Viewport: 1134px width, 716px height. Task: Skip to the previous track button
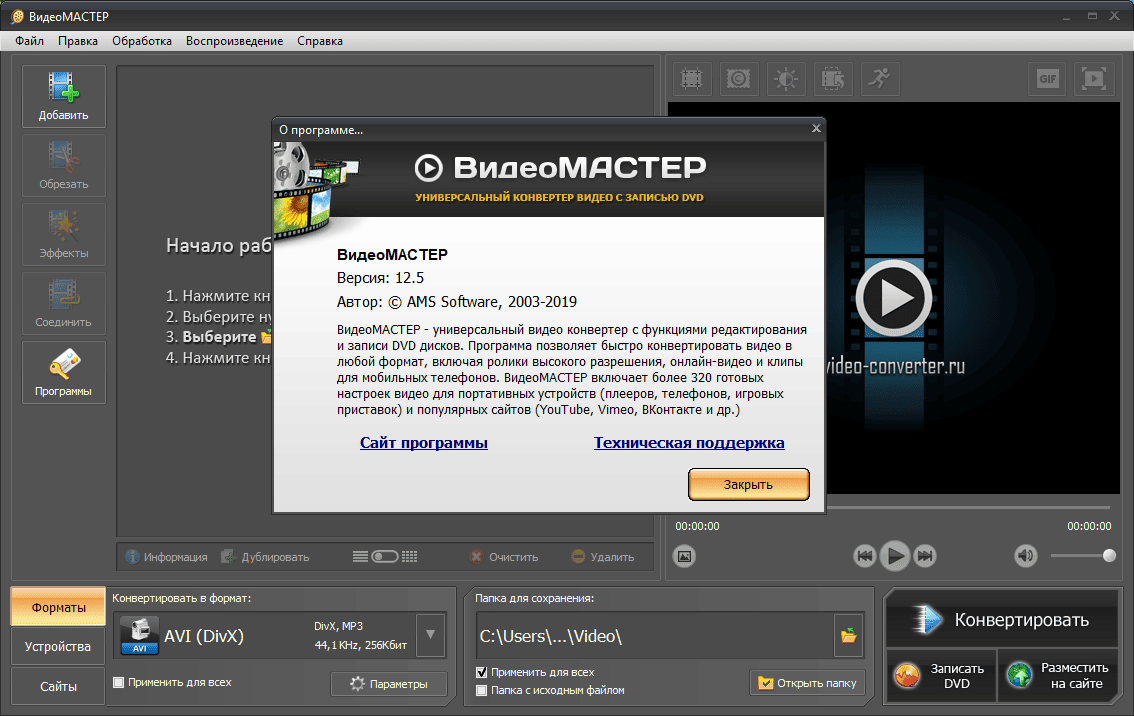(864, 555)
